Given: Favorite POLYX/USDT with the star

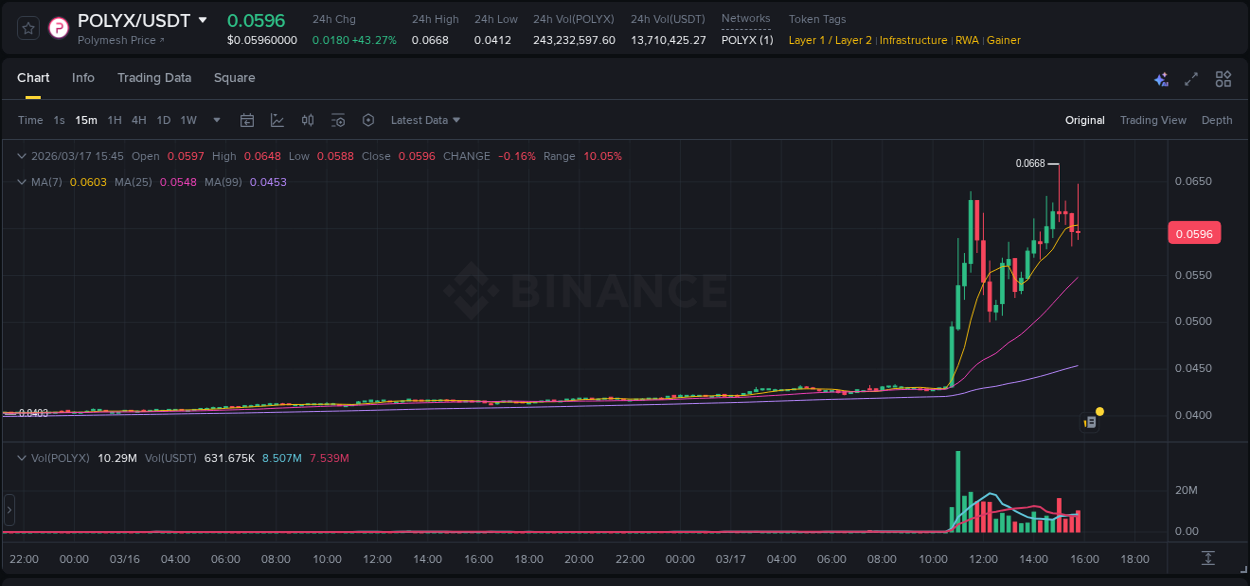Looking at the screenshot, I should pyautogui.click(x=27, y=27).
